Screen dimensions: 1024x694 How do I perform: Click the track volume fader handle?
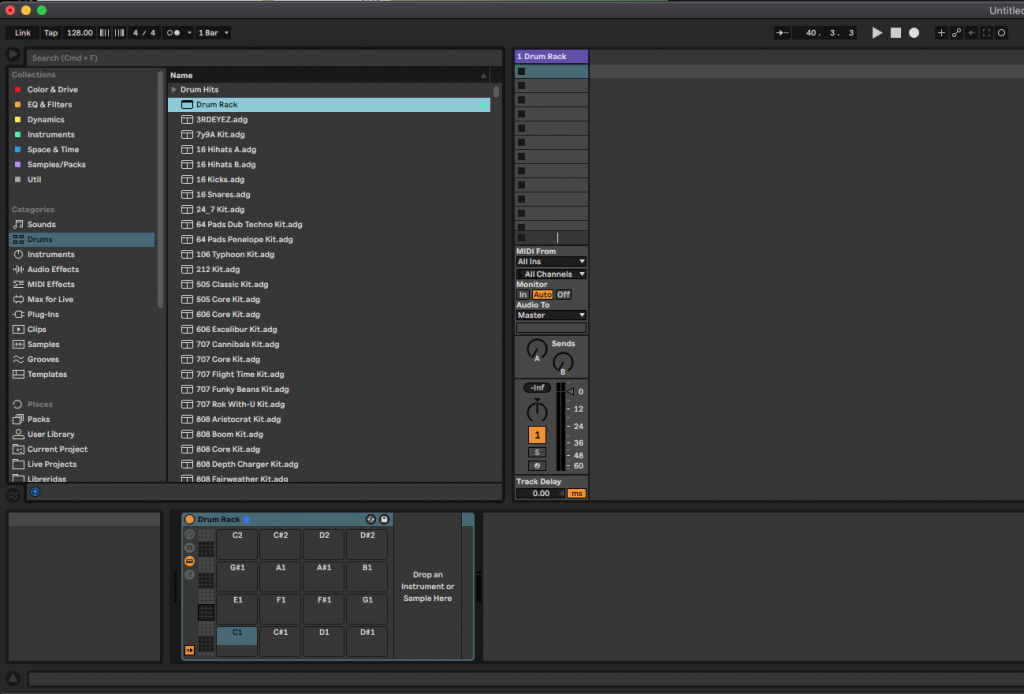click(570, 392)
